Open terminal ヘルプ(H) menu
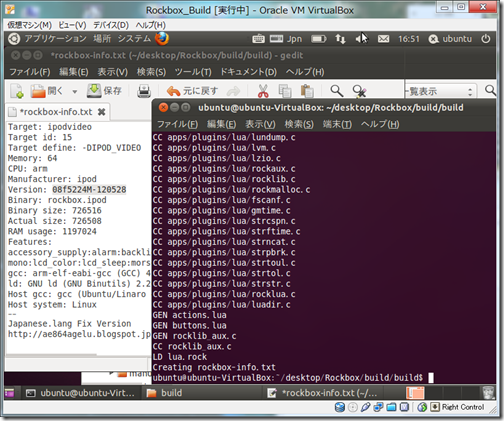The width and height of the screenshot is (504, 421). (380, 124)
